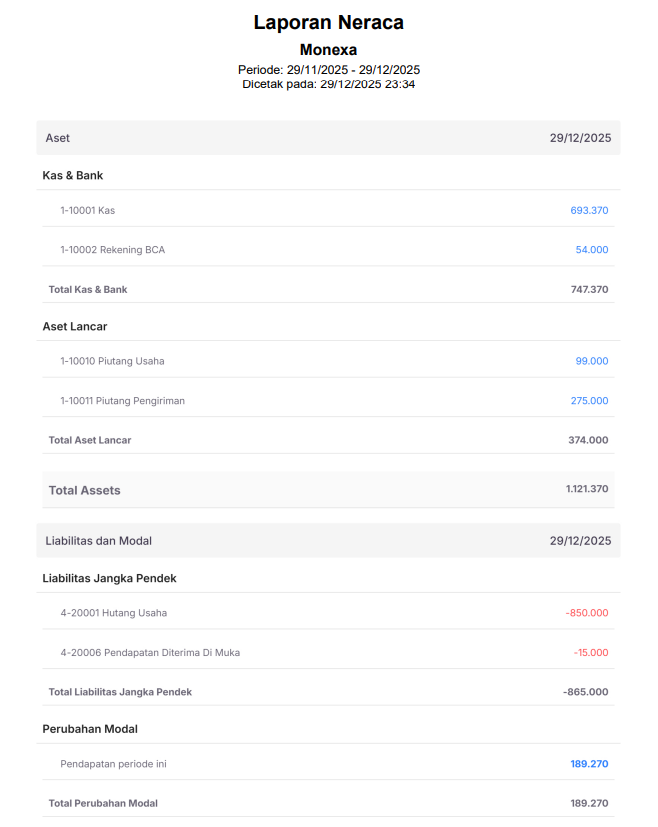The image size is (658, 827).
Task: Open the Piutang Pengiriman amount 275.000
Action: (x=589, y=401)
